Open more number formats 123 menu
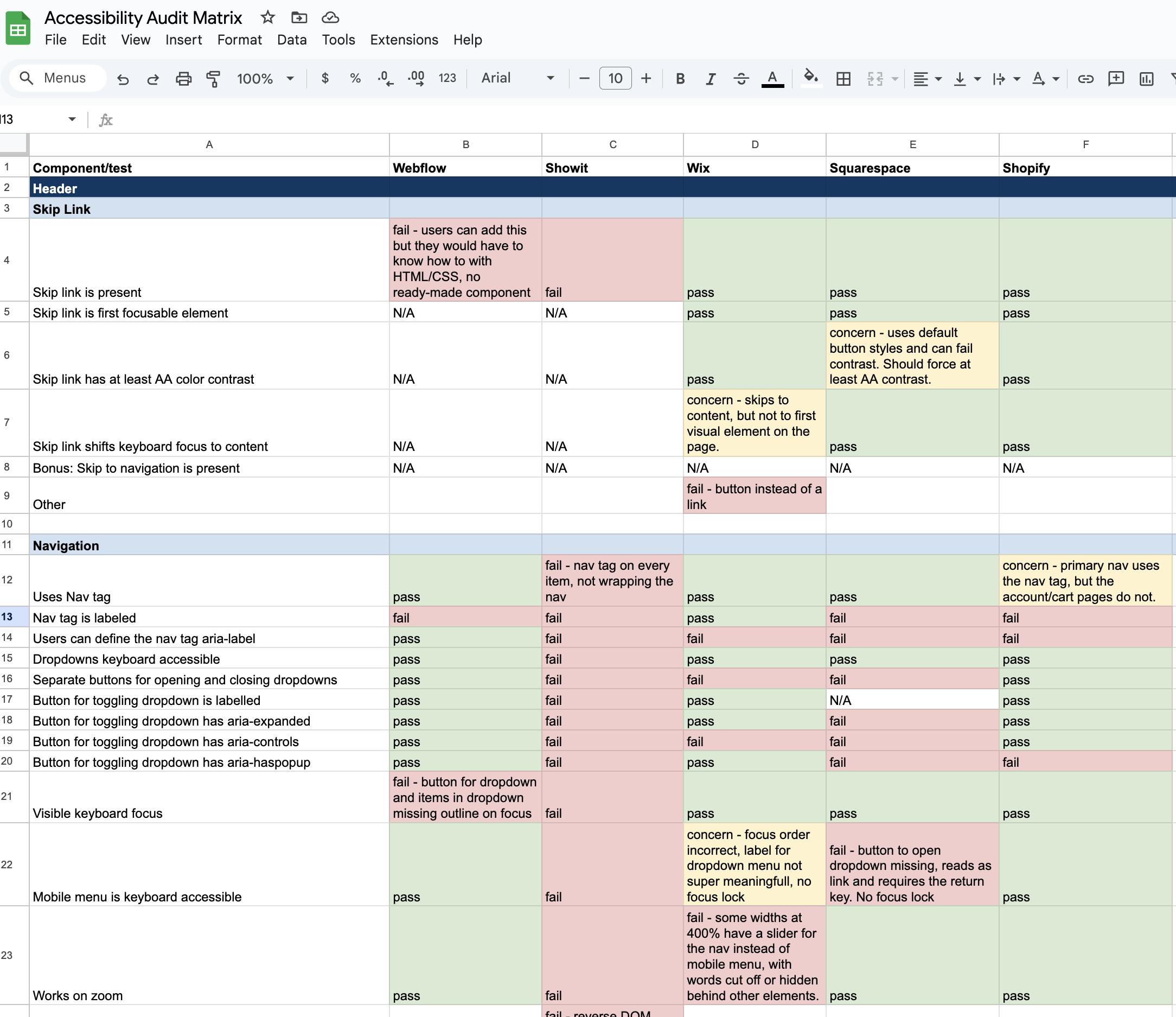This screenshot has height=1017, width=1176. [448, 78]
